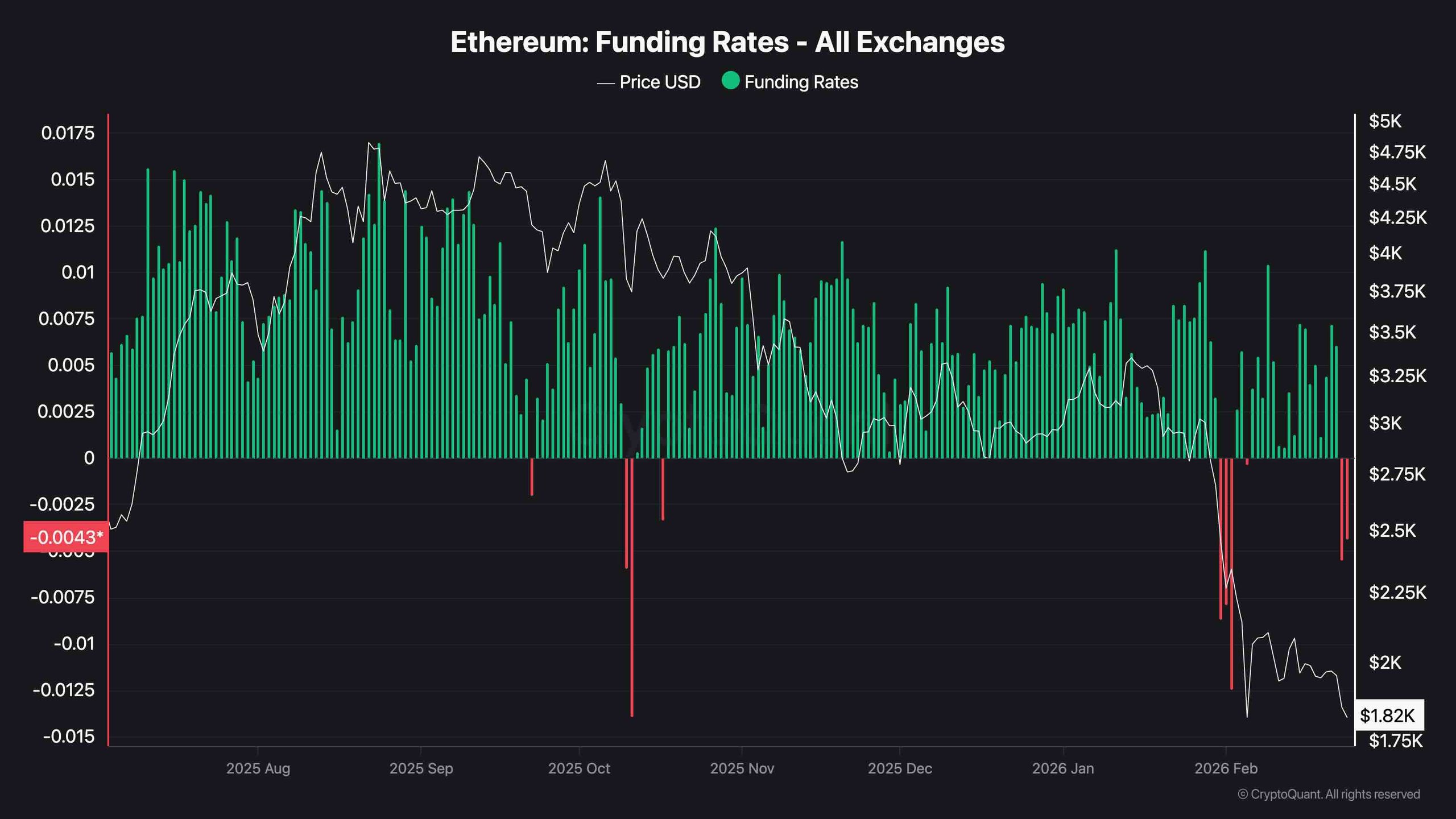The height and width of the screenshot is (819, 1456).
Task: Click the 0 funding rate axis label
Action: [89, 458]
